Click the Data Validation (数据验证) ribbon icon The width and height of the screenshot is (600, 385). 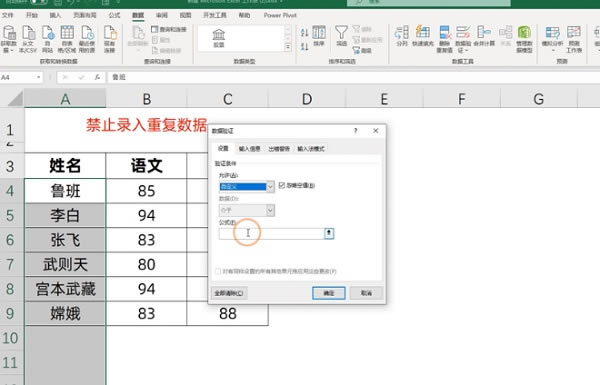pyautogui.click(x=463, y=39)
